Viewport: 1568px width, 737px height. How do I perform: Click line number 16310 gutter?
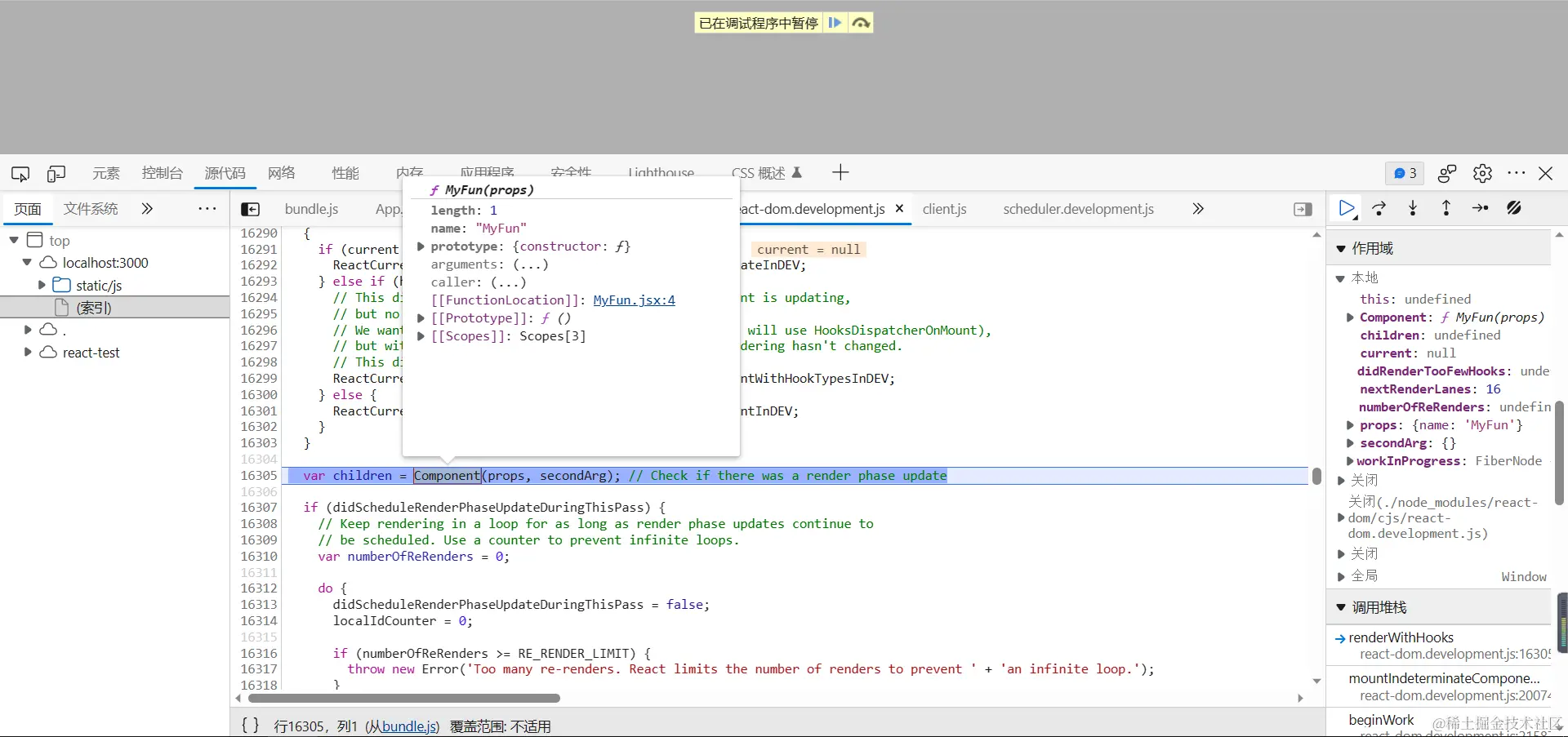tap(259, 557)
